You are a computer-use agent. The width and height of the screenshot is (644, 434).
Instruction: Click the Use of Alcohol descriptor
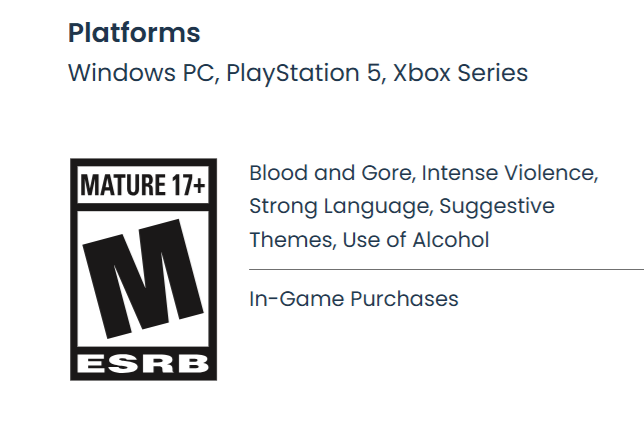coord(415,239)
